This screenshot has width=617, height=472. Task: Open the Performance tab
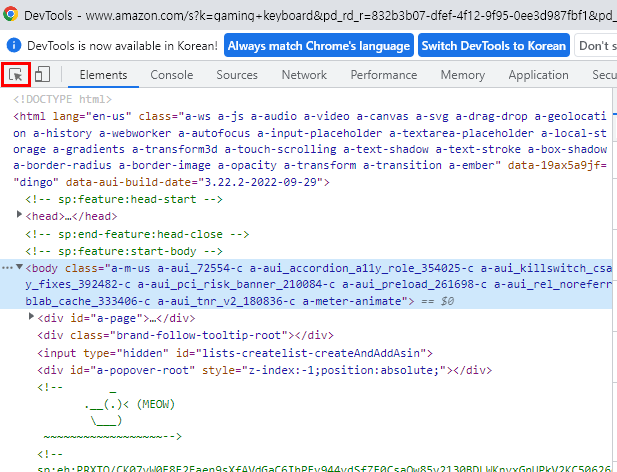(x=384, y=75)
